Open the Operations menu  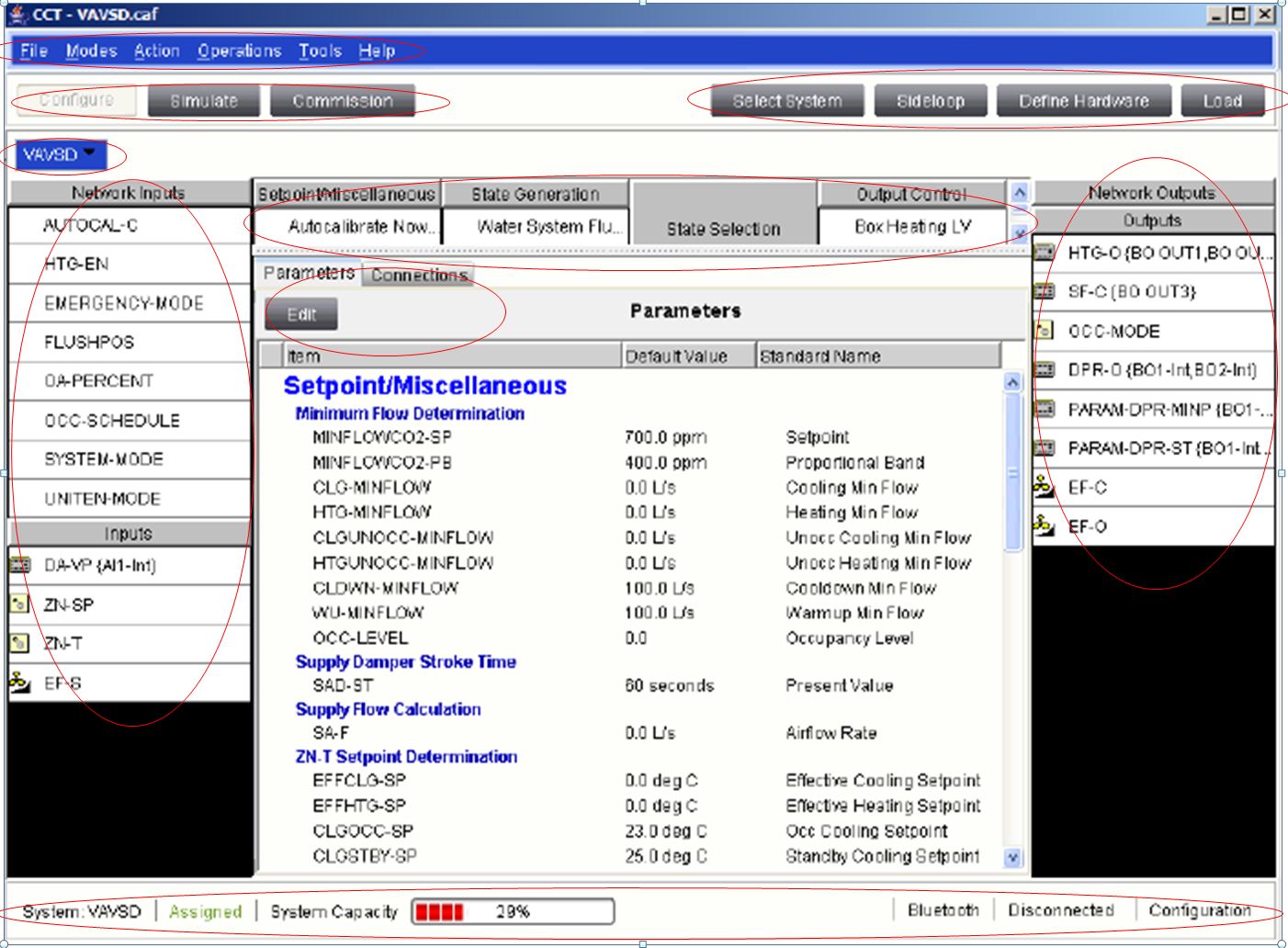(239, 51)
